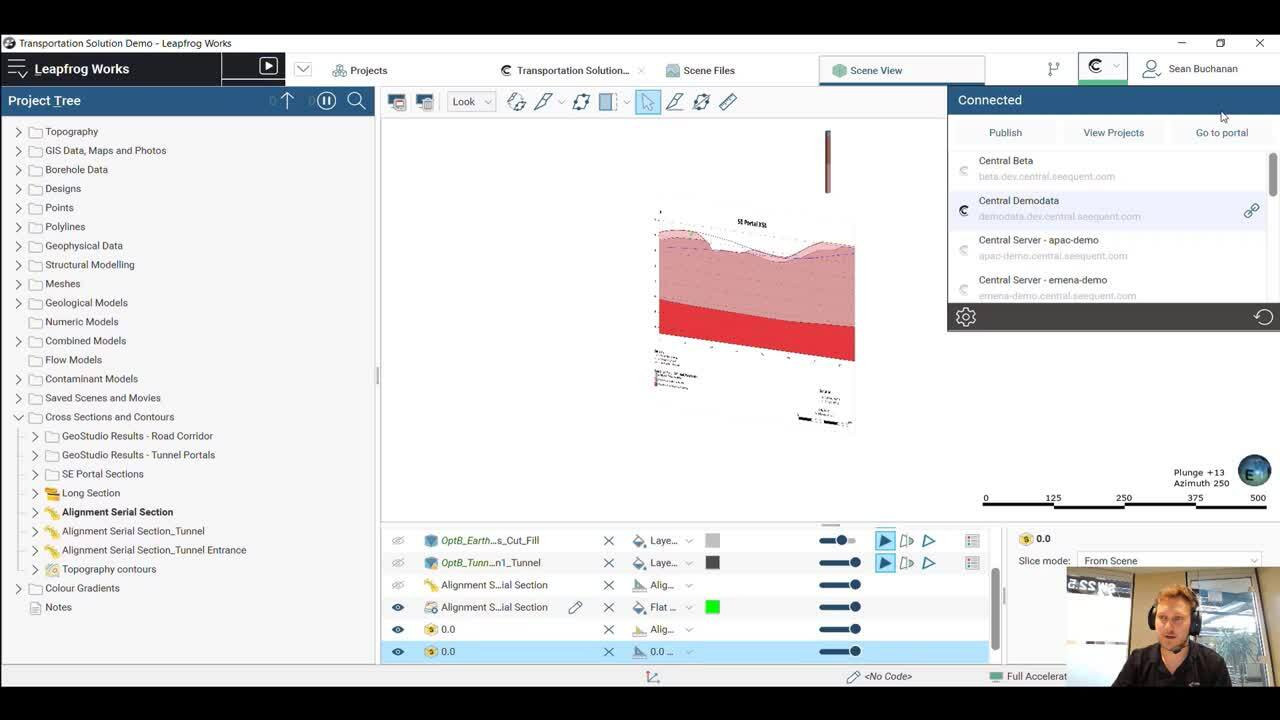Open the tab list dropdown arrow beside Projects
This screenshot has height=720, width=1280.
click(303, 70)
